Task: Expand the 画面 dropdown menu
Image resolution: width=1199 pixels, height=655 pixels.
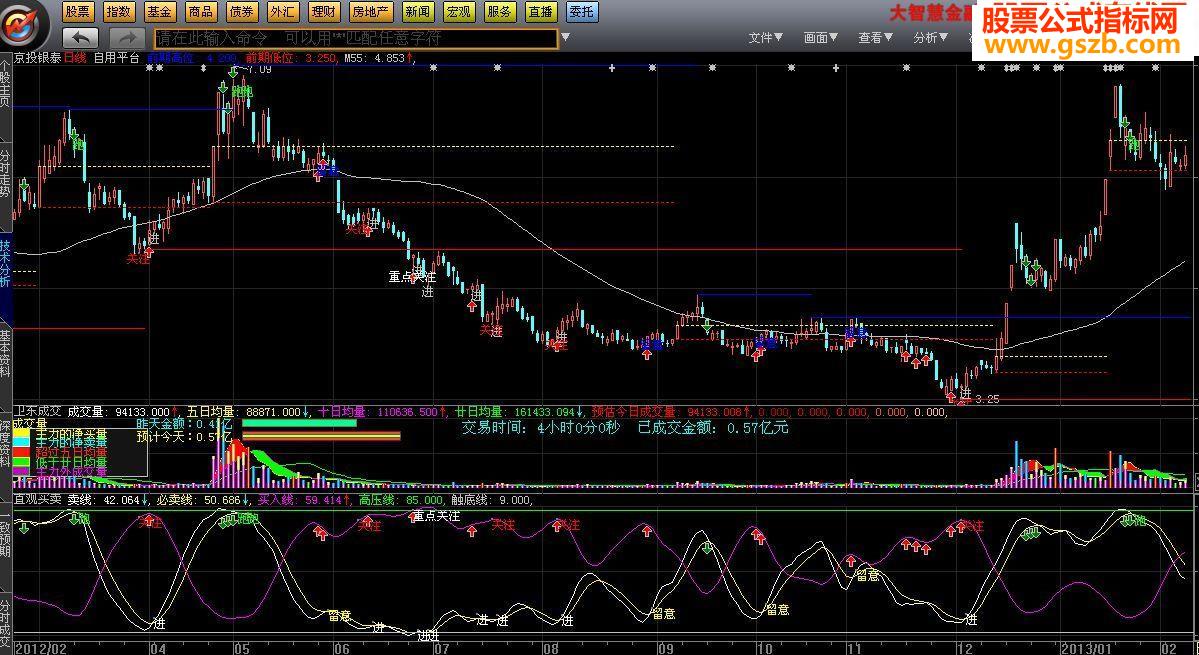Action: click(820, 38)
